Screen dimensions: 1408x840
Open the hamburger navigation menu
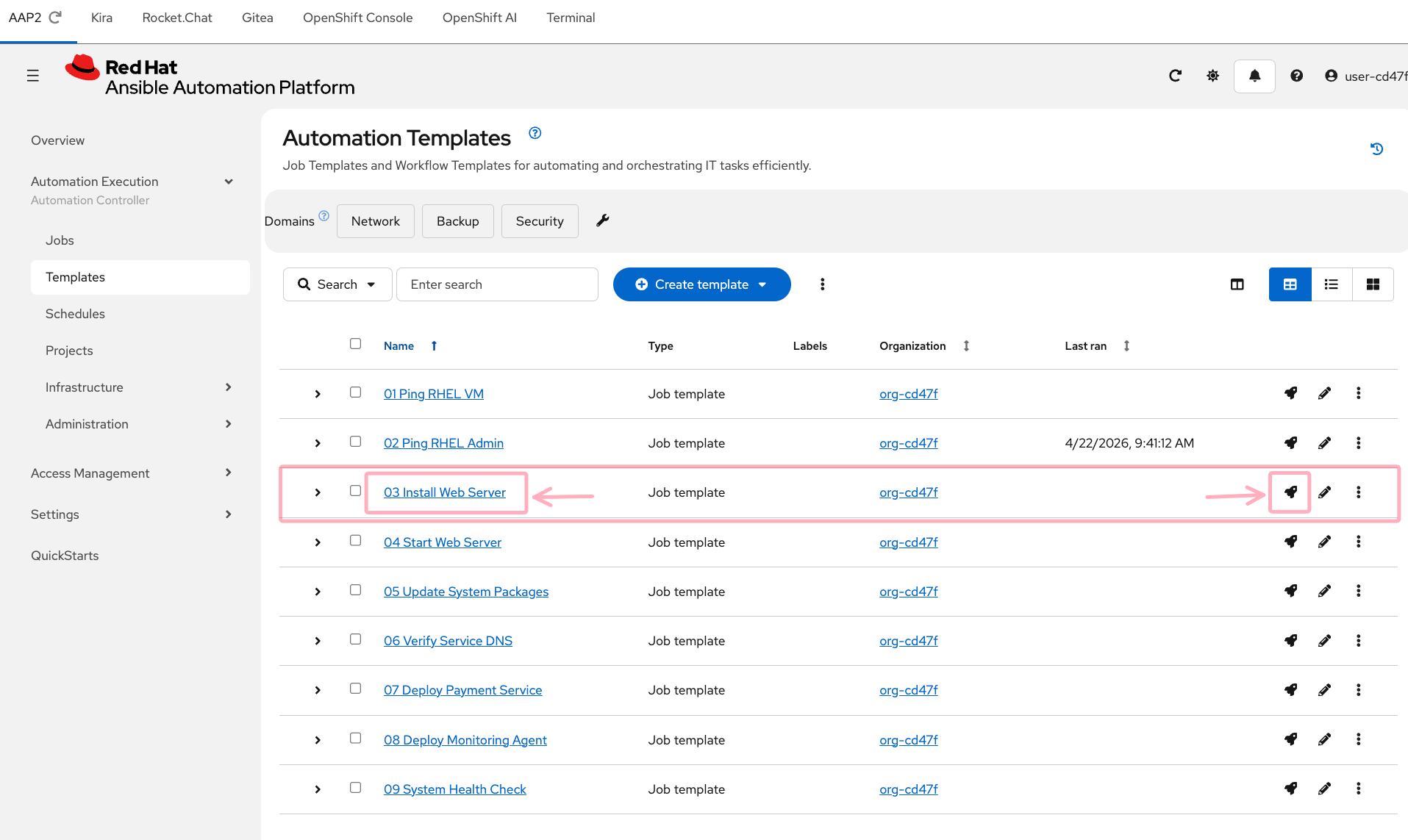point(32,75)
